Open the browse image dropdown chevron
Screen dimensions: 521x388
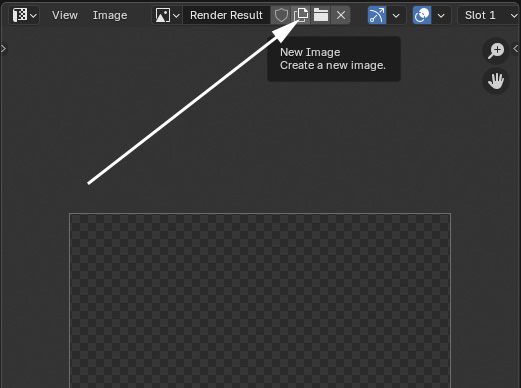pyautogui.click(x=176, y=15)
